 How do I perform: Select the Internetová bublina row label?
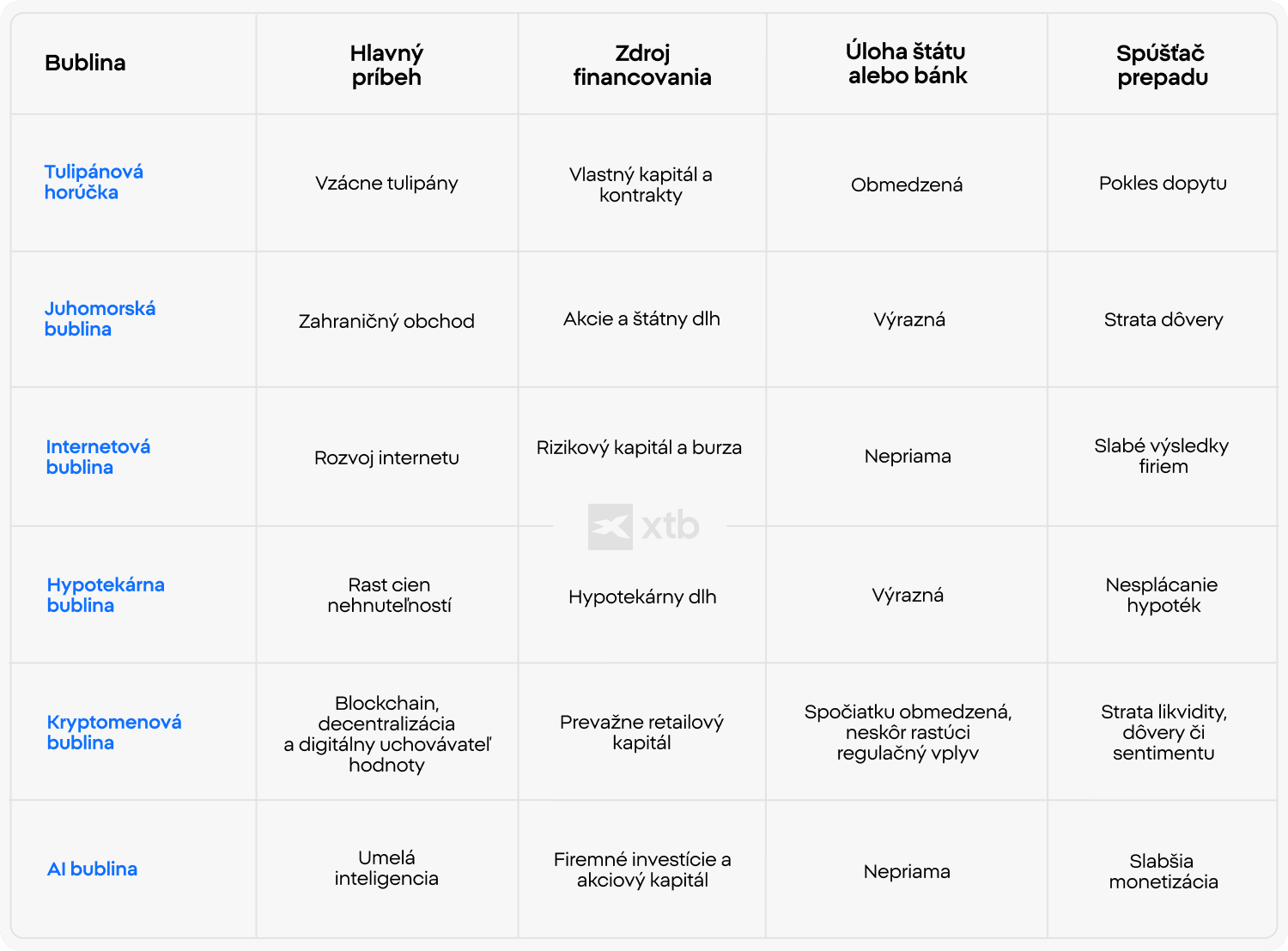(x=98, y=457)
